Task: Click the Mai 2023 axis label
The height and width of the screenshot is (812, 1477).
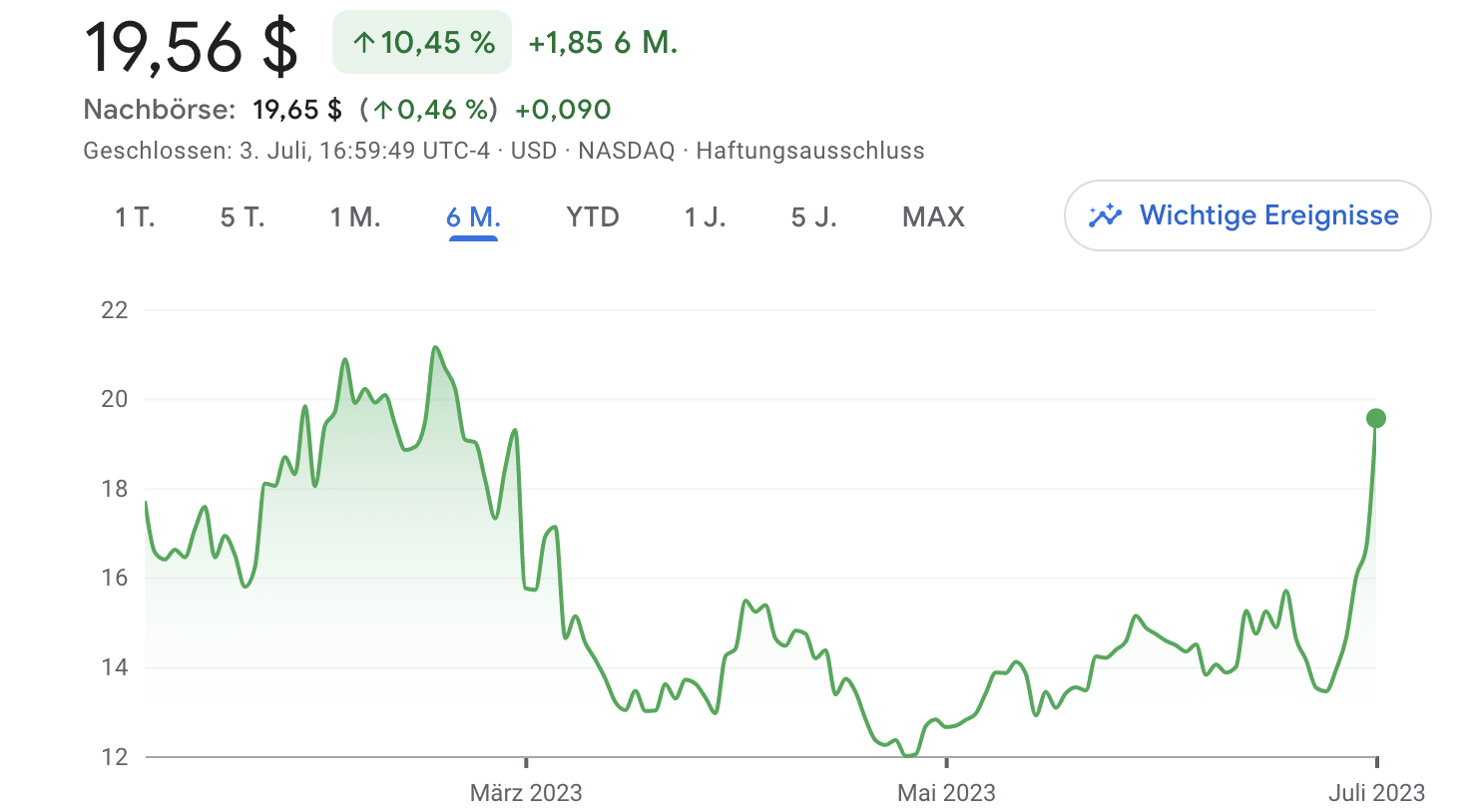Action: tap(946, 793)
